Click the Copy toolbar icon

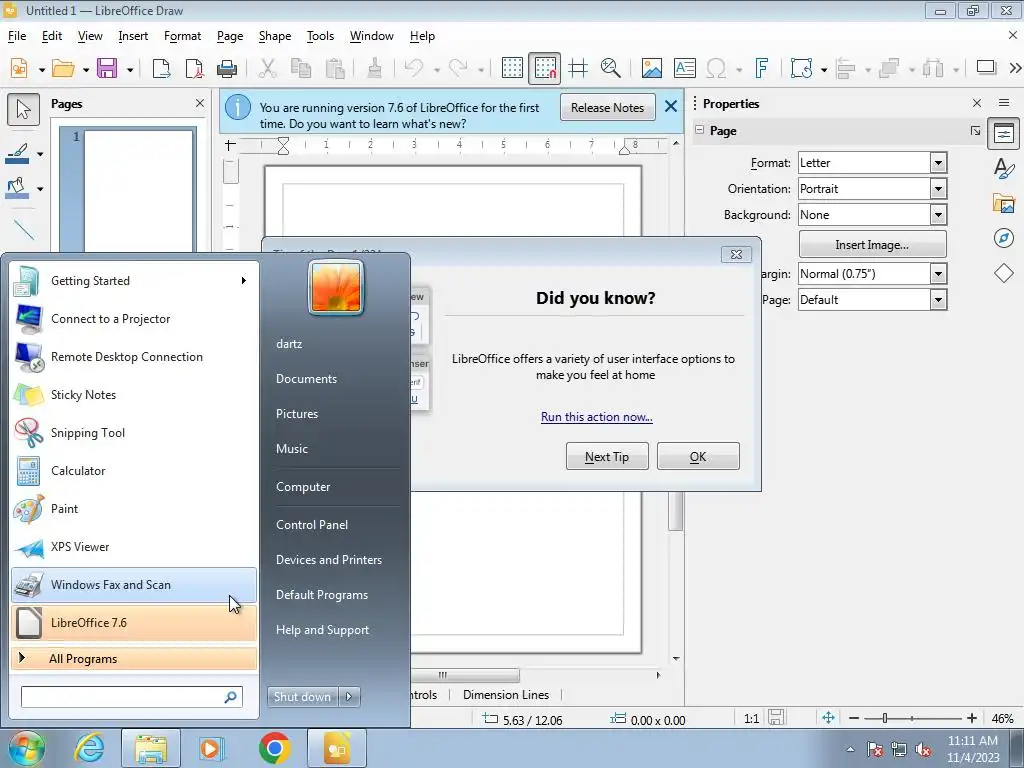click(301, 68)
